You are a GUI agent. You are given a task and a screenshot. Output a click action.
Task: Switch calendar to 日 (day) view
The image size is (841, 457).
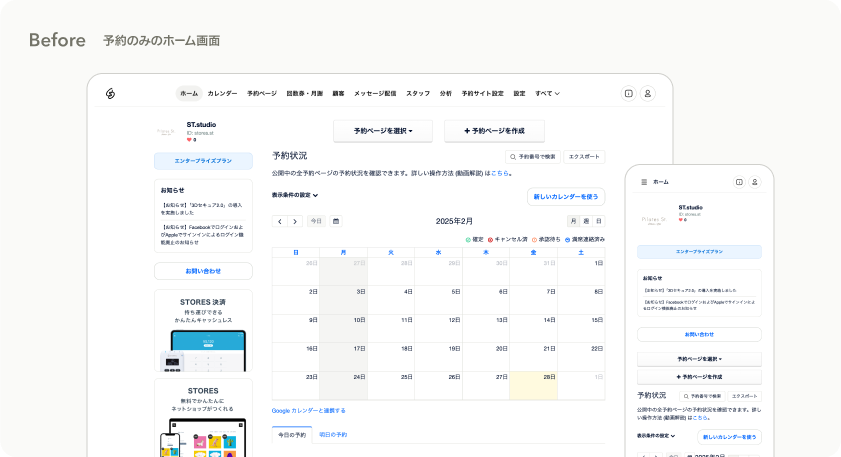click(x=598, y=221)
